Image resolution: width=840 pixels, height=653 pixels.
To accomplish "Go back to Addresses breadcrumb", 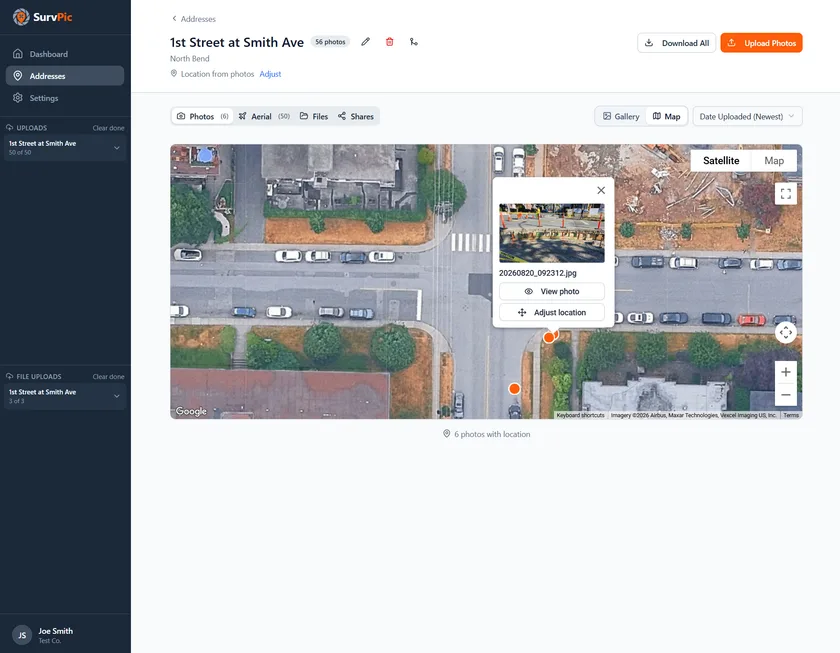I will click(193, 19).
